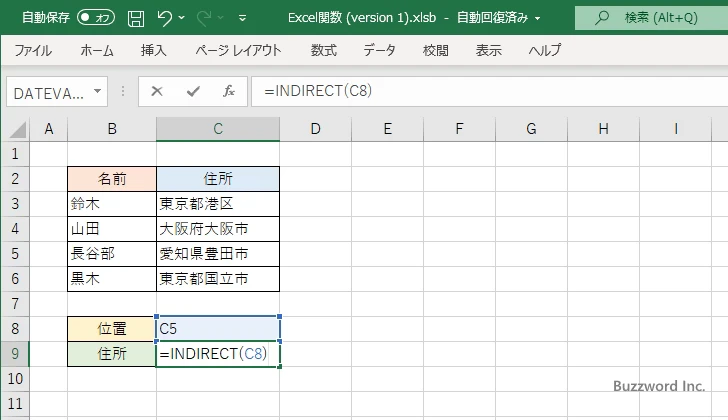Switch to the 挿入 tab
The height and width of the screenshot is (420, 728).
point(154,50)
